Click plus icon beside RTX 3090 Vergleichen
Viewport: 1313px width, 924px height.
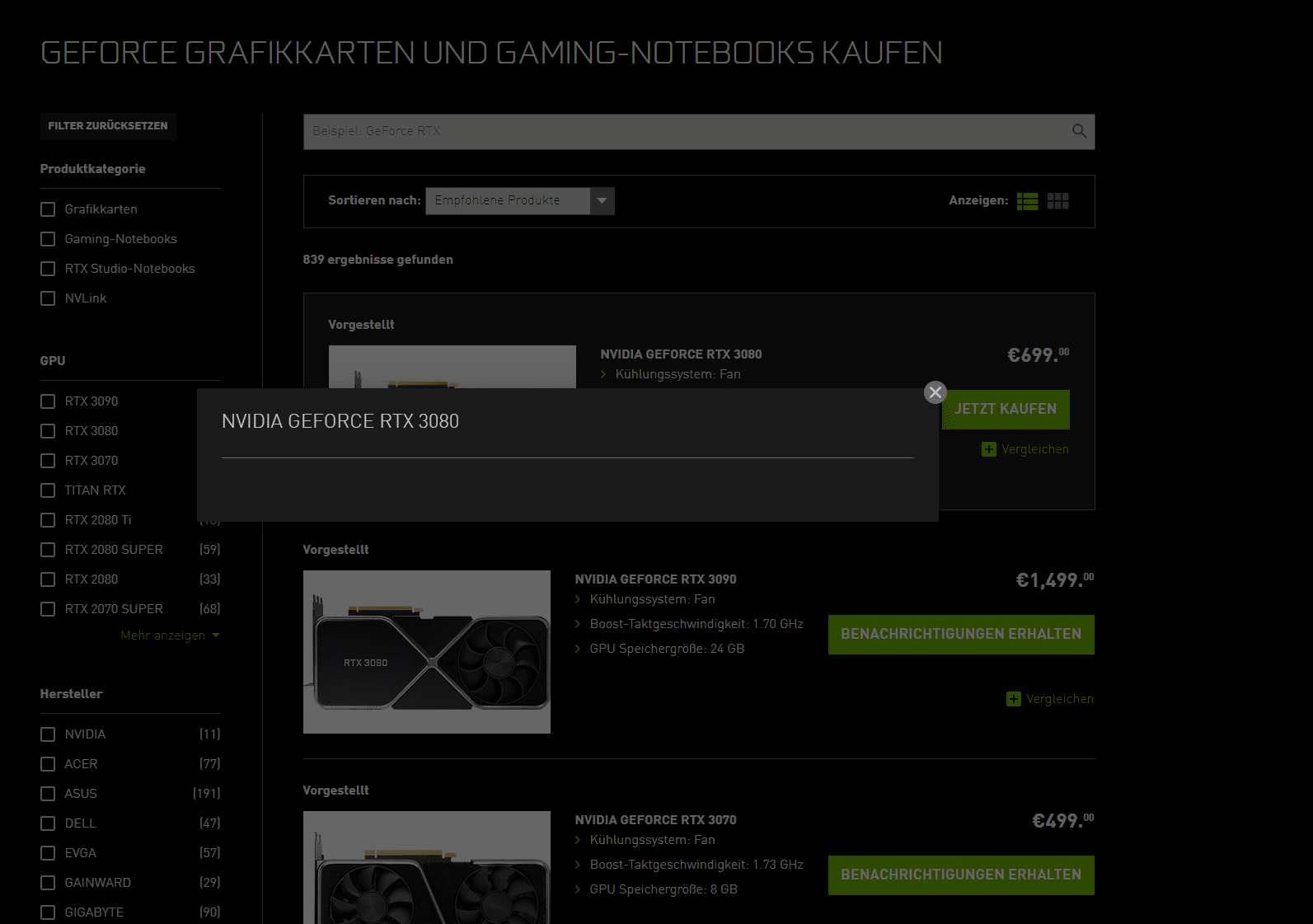click(1014, 699)
